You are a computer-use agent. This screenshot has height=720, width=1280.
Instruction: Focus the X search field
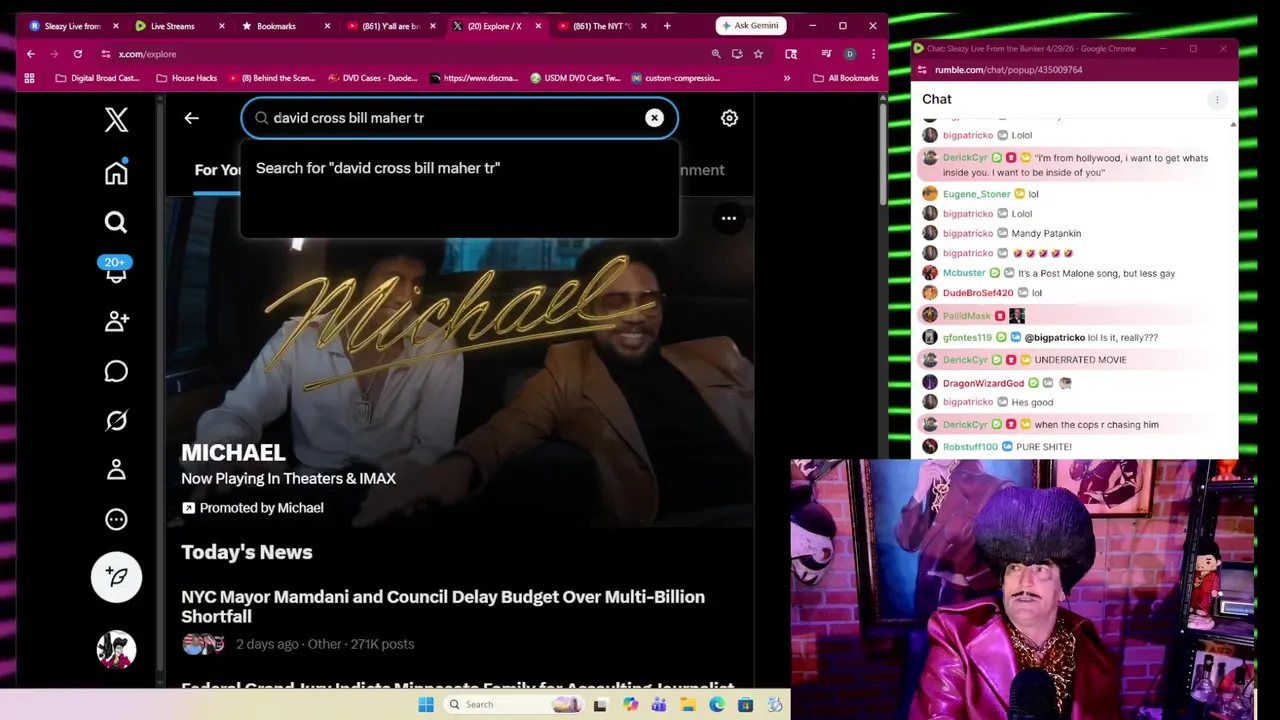tap(459, 118)
